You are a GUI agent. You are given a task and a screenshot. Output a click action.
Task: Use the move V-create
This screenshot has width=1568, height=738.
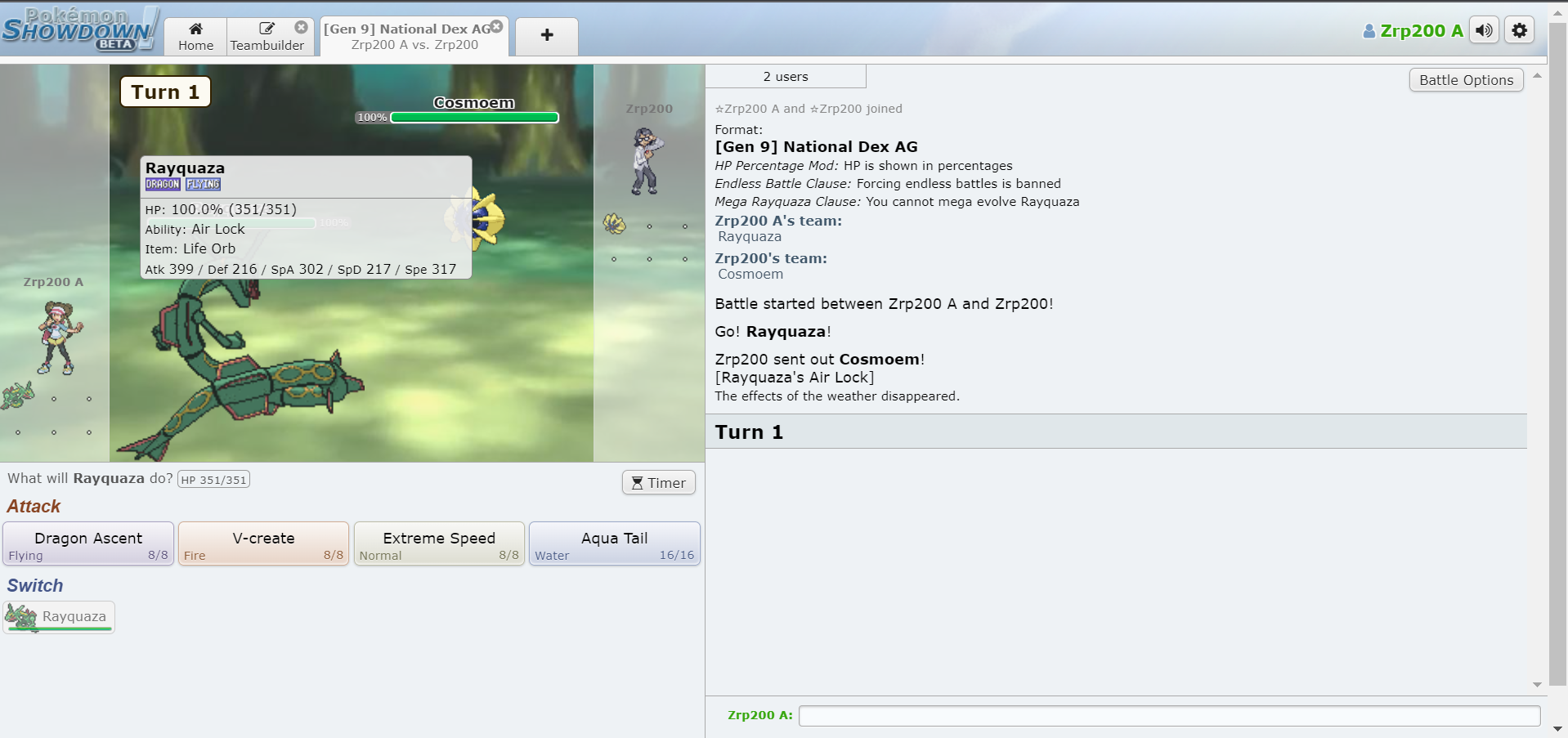(x=263, y=543)
